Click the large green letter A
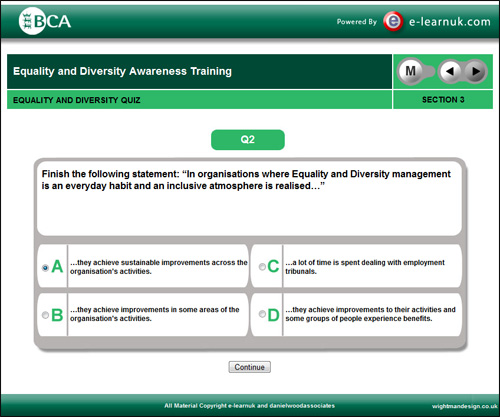Image resolution: width=500 pixels, height=417 pixels. (x=57, y=266)
